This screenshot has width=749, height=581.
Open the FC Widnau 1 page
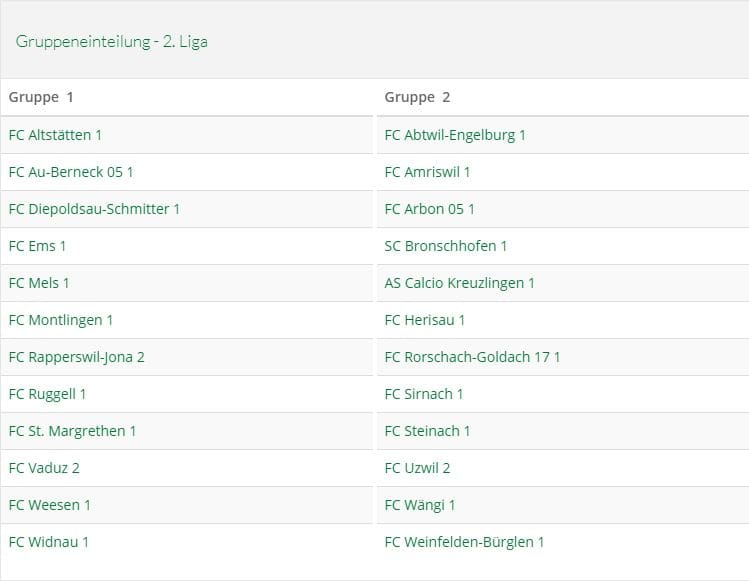coord(48,542)
